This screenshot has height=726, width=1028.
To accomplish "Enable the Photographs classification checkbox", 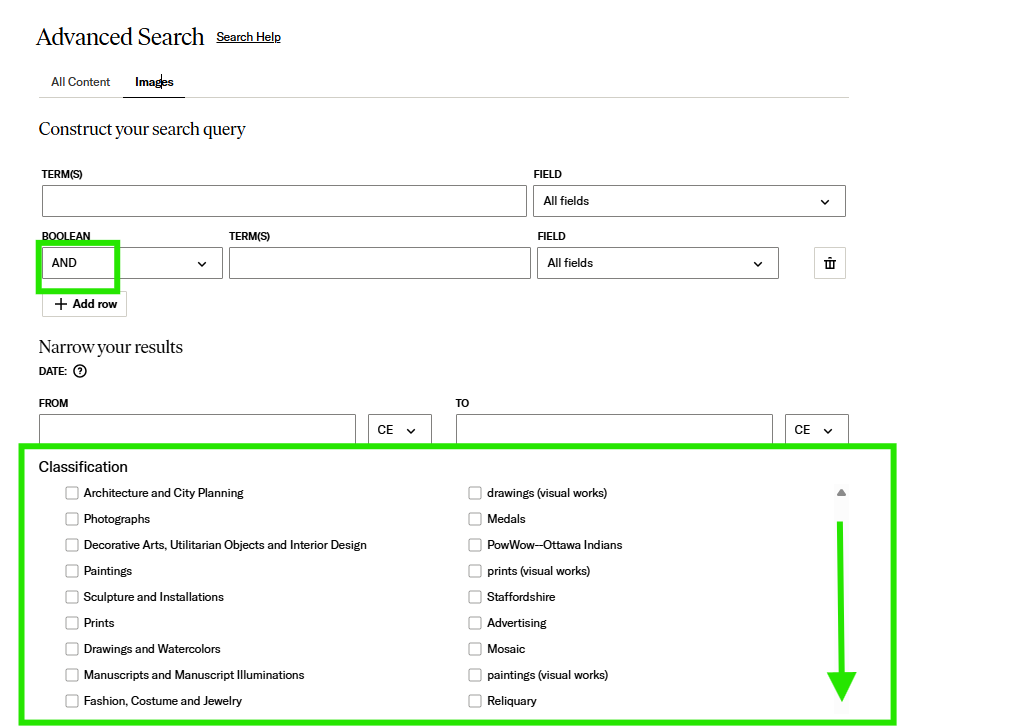I will 72,519.
